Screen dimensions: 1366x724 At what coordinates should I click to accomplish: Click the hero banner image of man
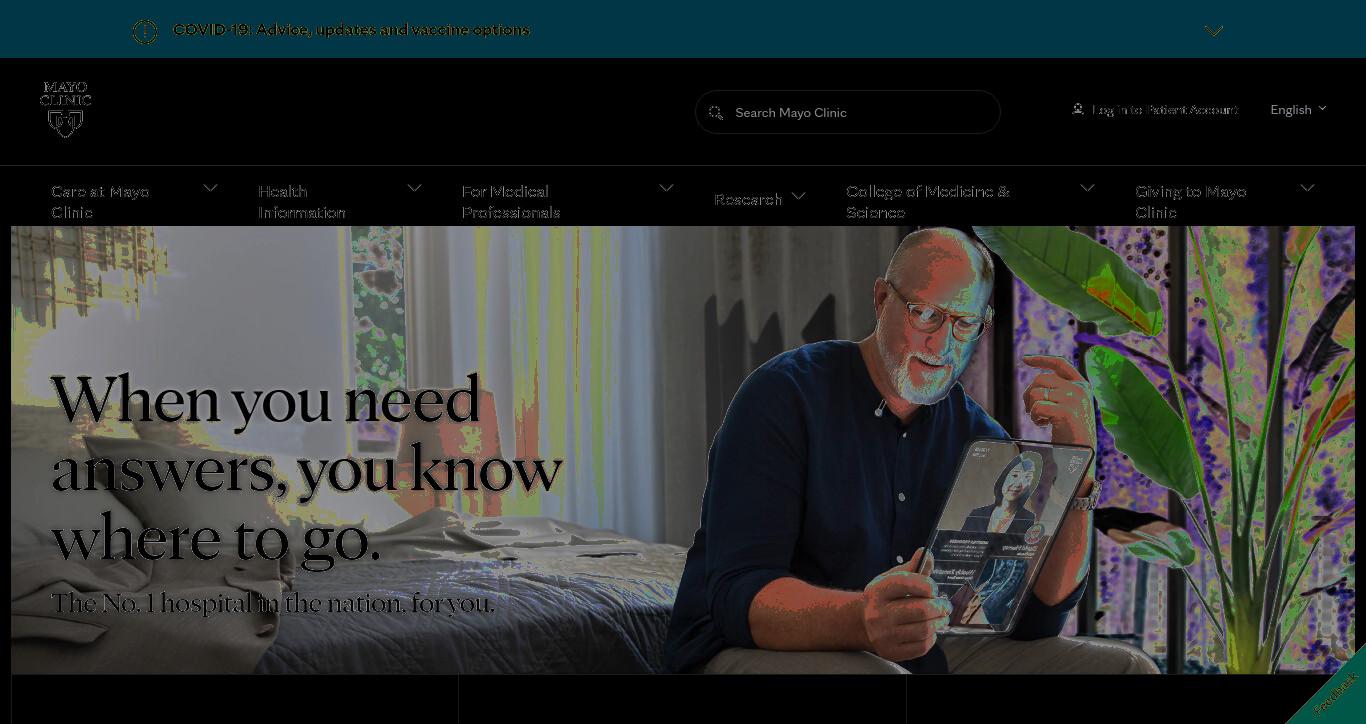[x=683, y=450]
